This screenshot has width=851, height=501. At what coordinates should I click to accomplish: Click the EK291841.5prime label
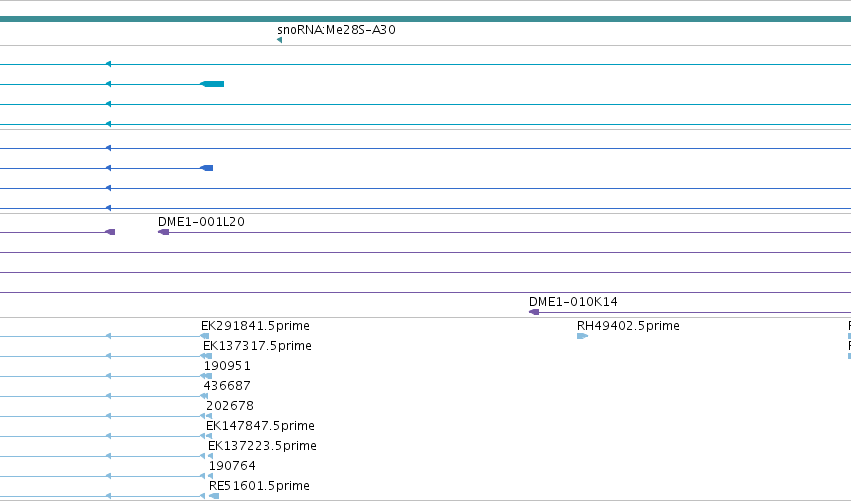pyautogui.click(x=256, y=326)
